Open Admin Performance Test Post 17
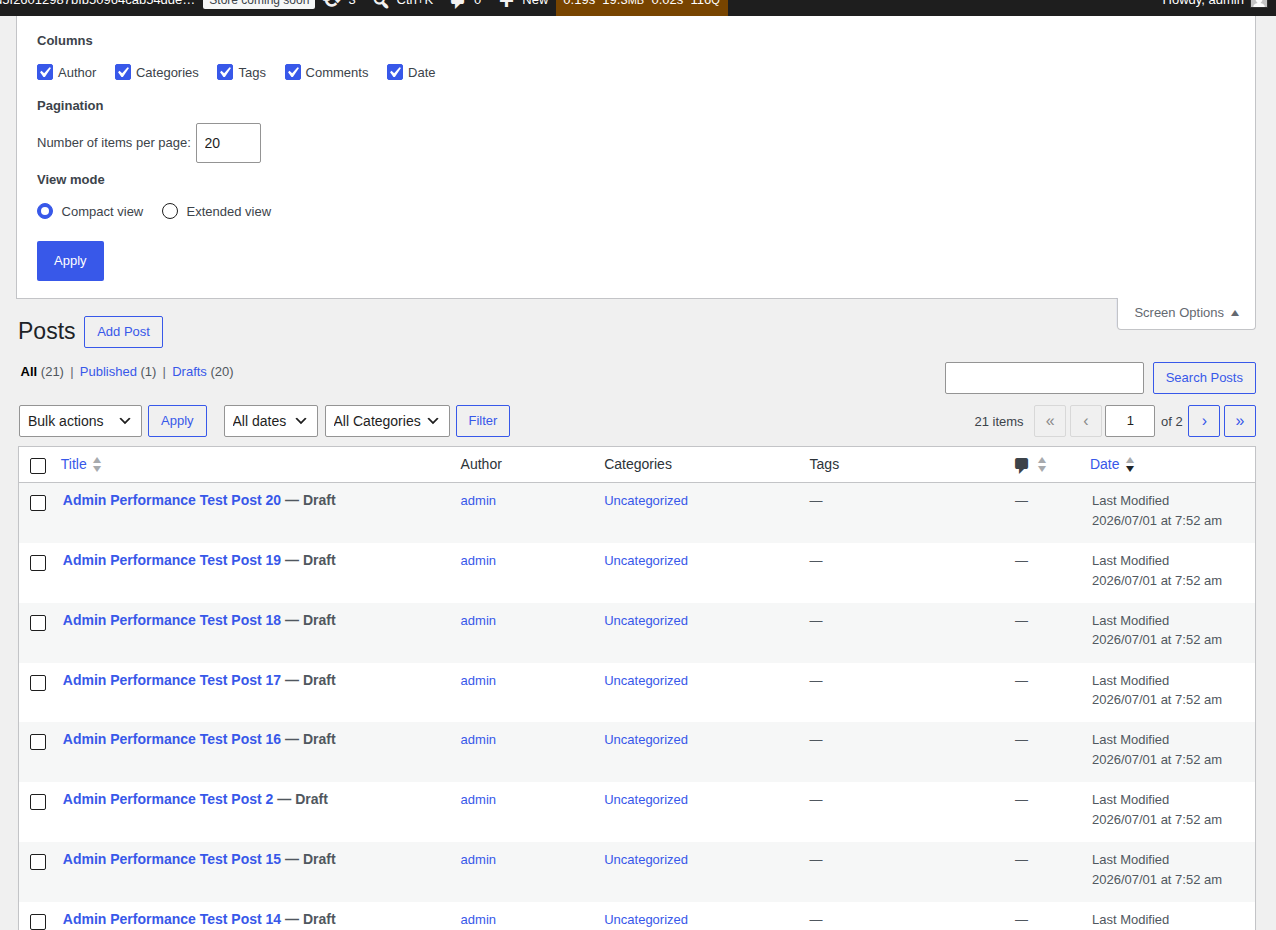The height and width of the screenshot is (930, 1276). pos(172,680)
